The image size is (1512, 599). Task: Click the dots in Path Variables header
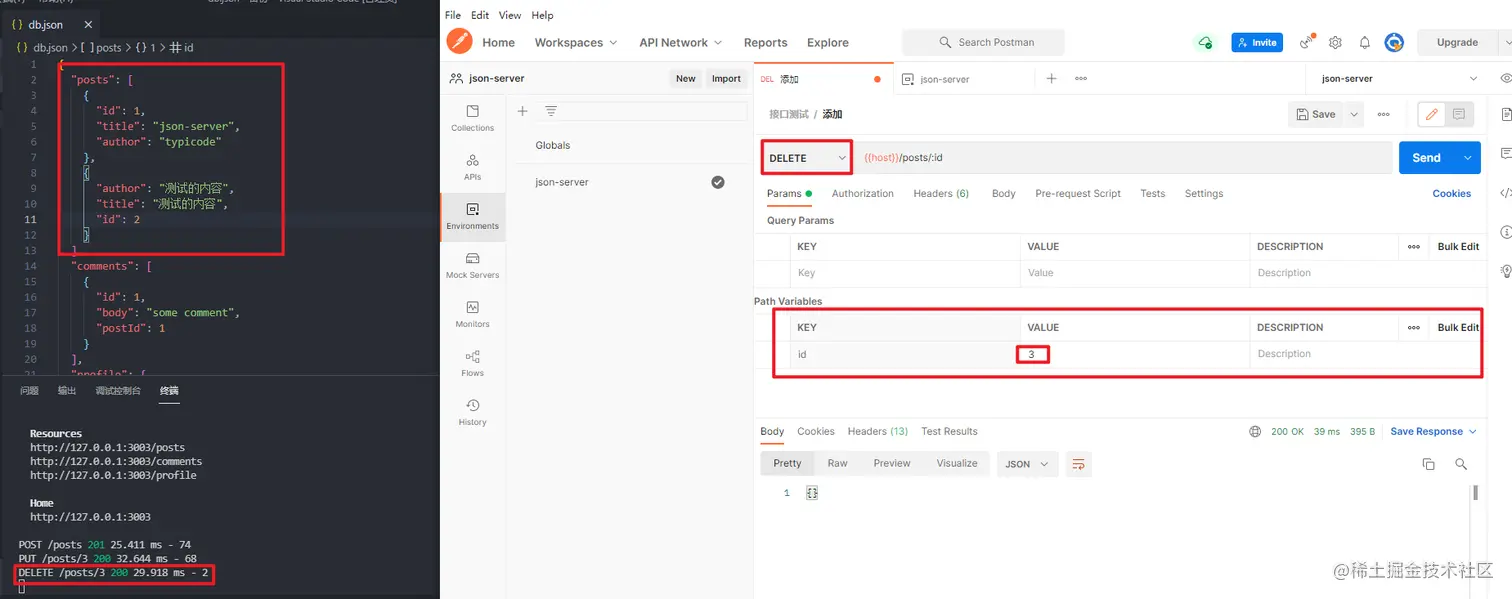click(1414, 327)
